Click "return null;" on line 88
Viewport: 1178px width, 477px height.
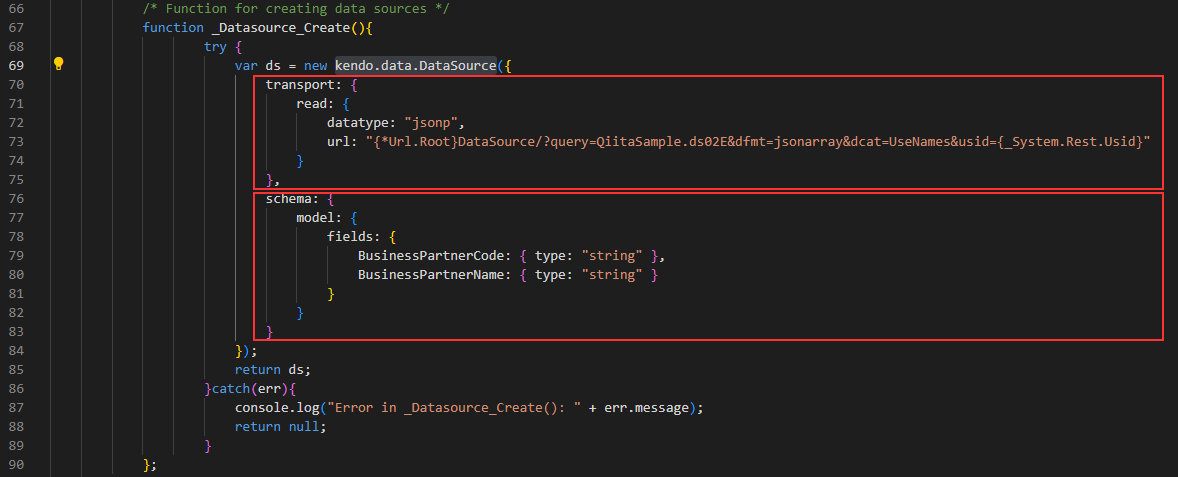click(x=280, y=427)
